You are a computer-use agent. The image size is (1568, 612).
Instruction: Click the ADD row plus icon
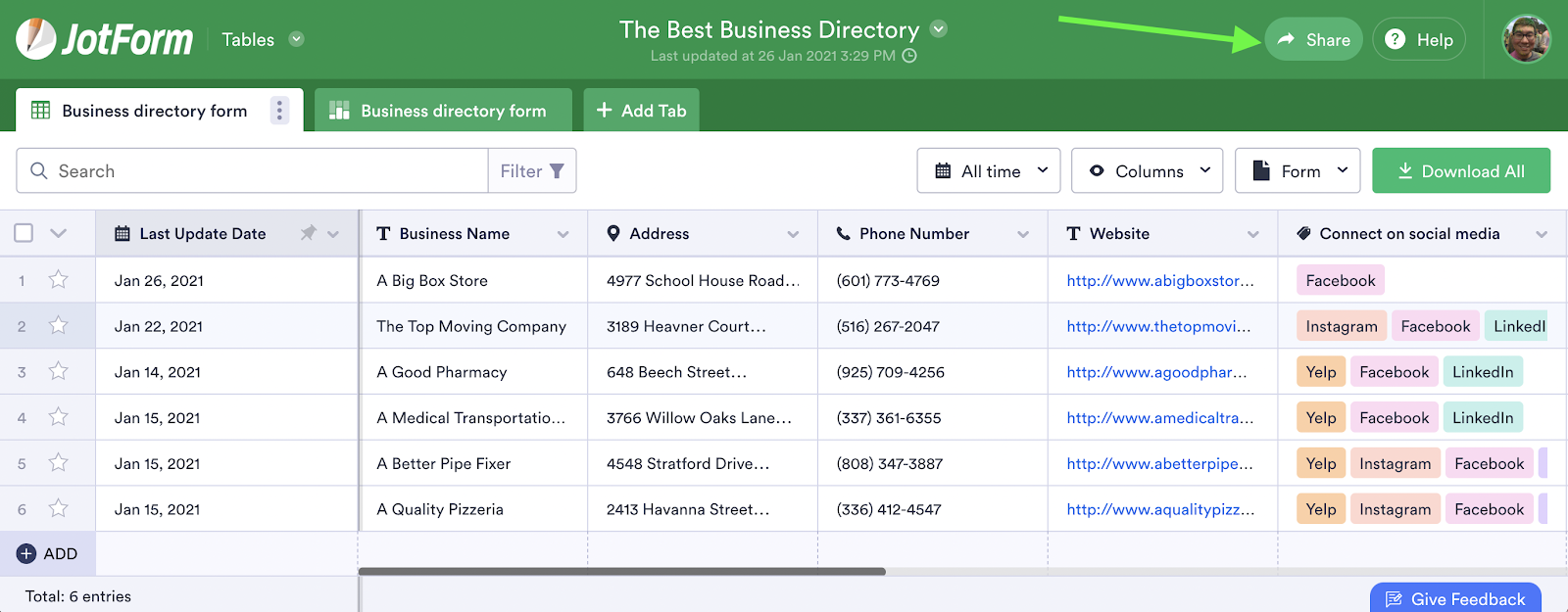[26, 554]
